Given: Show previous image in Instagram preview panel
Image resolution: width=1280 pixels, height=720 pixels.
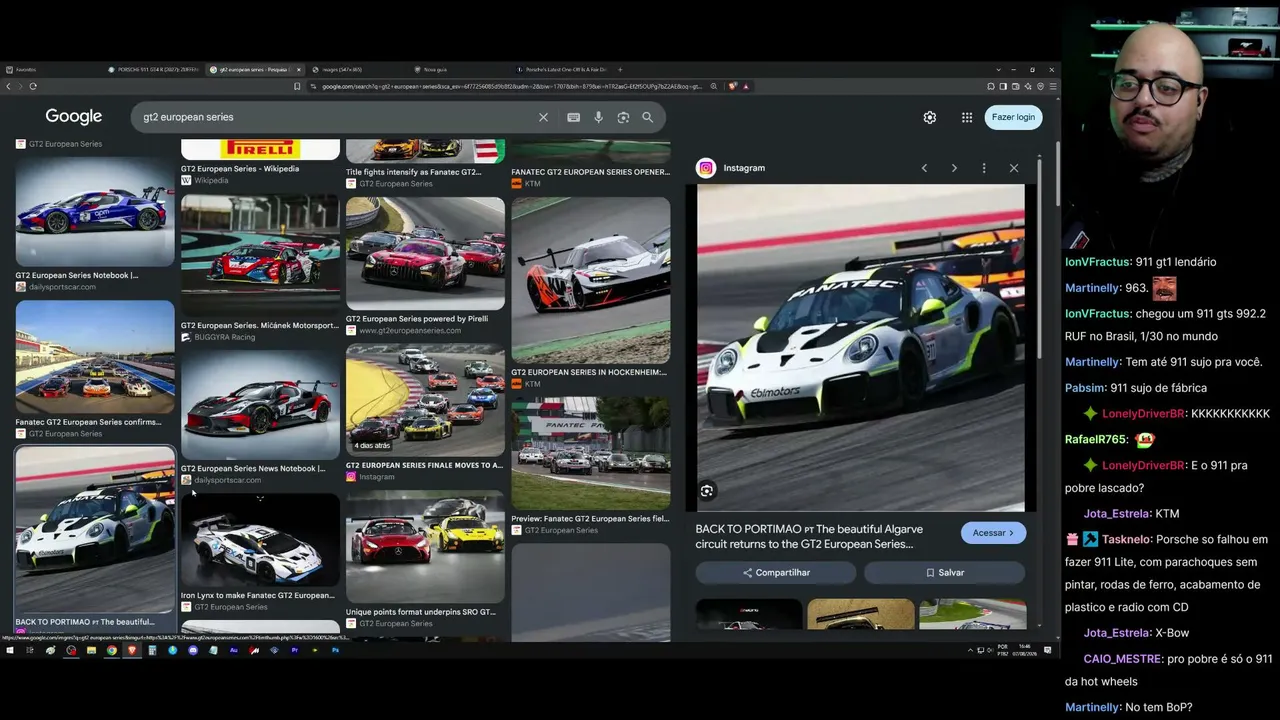Looking at the screenshot, I should click(924, 168).
